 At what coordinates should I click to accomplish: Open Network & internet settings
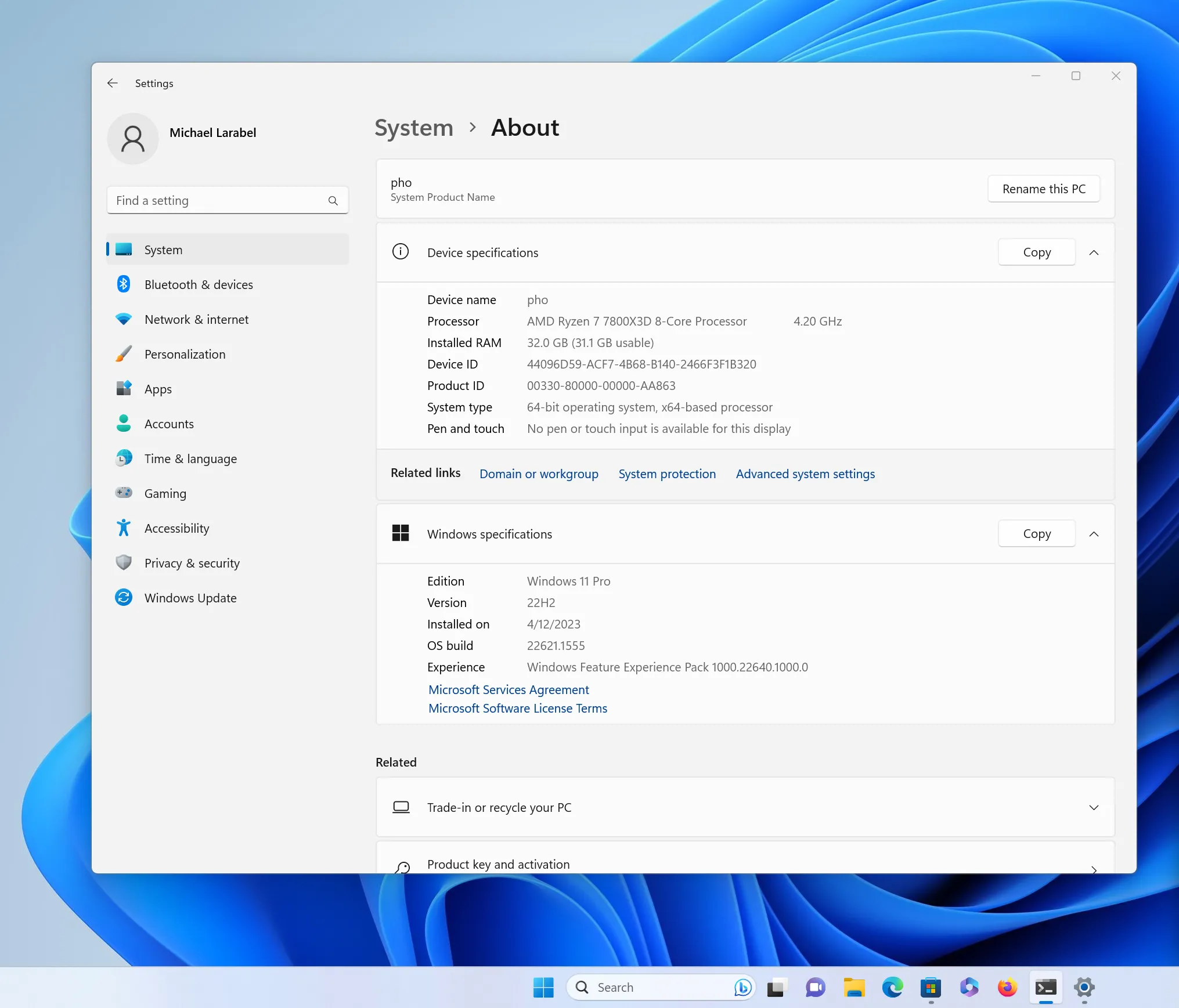(196, 319)
